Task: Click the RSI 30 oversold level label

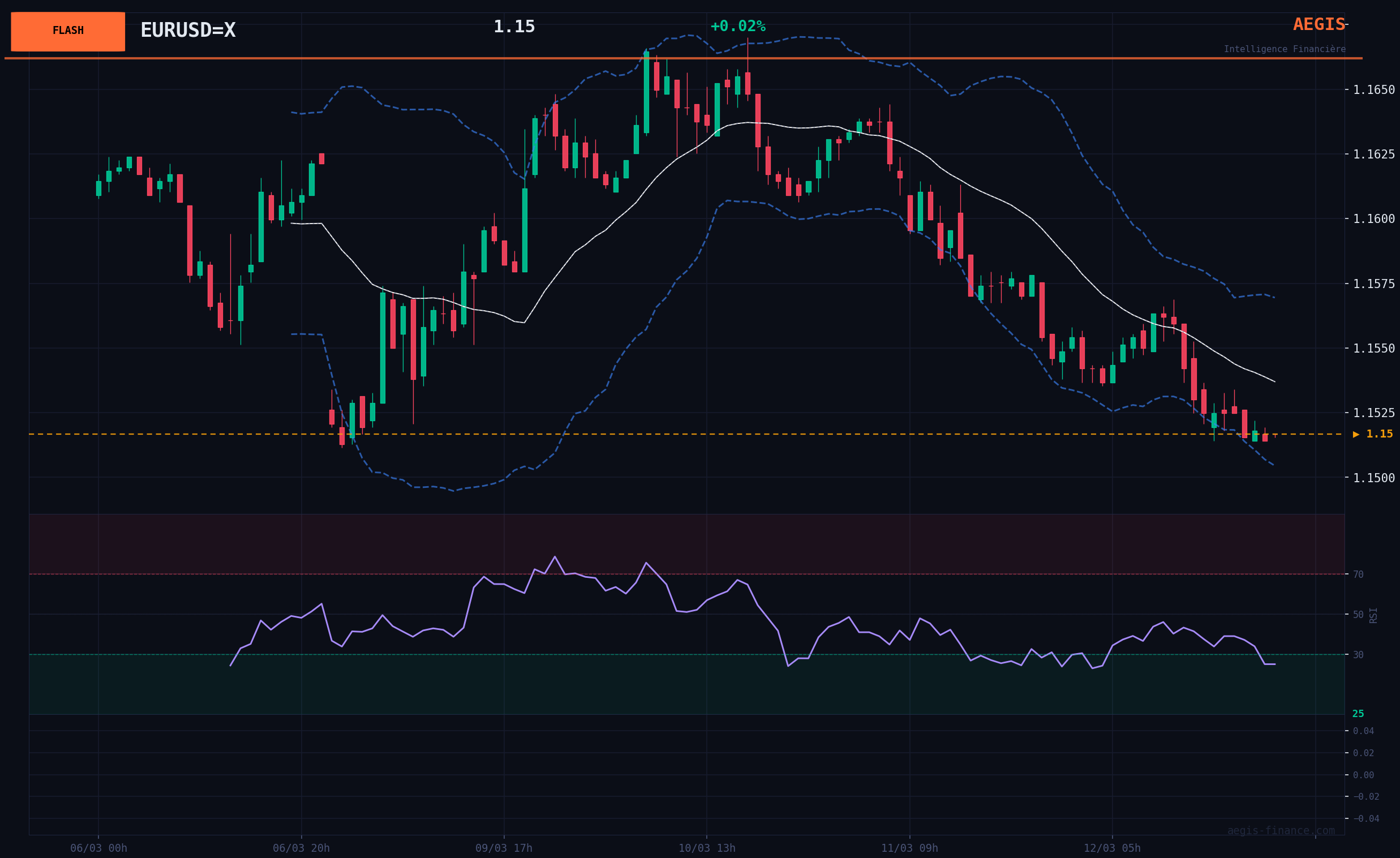Action: pyautogui.click(x=1358, y=655)
